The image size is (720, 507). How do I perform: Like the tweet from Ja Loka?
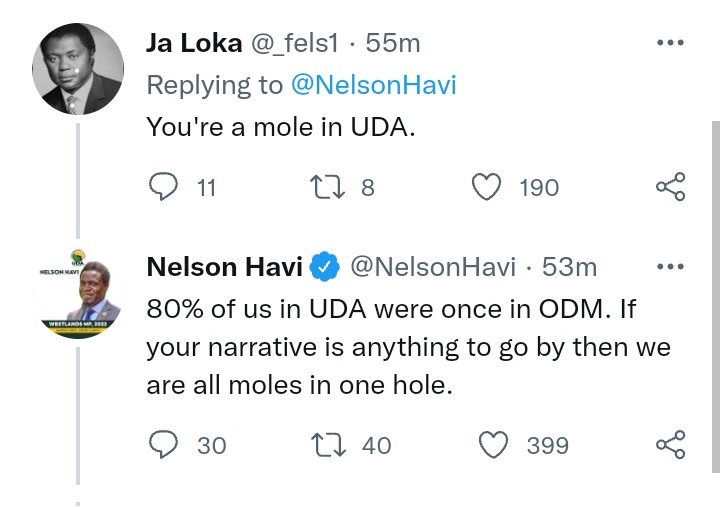click(x=487, y=187)
